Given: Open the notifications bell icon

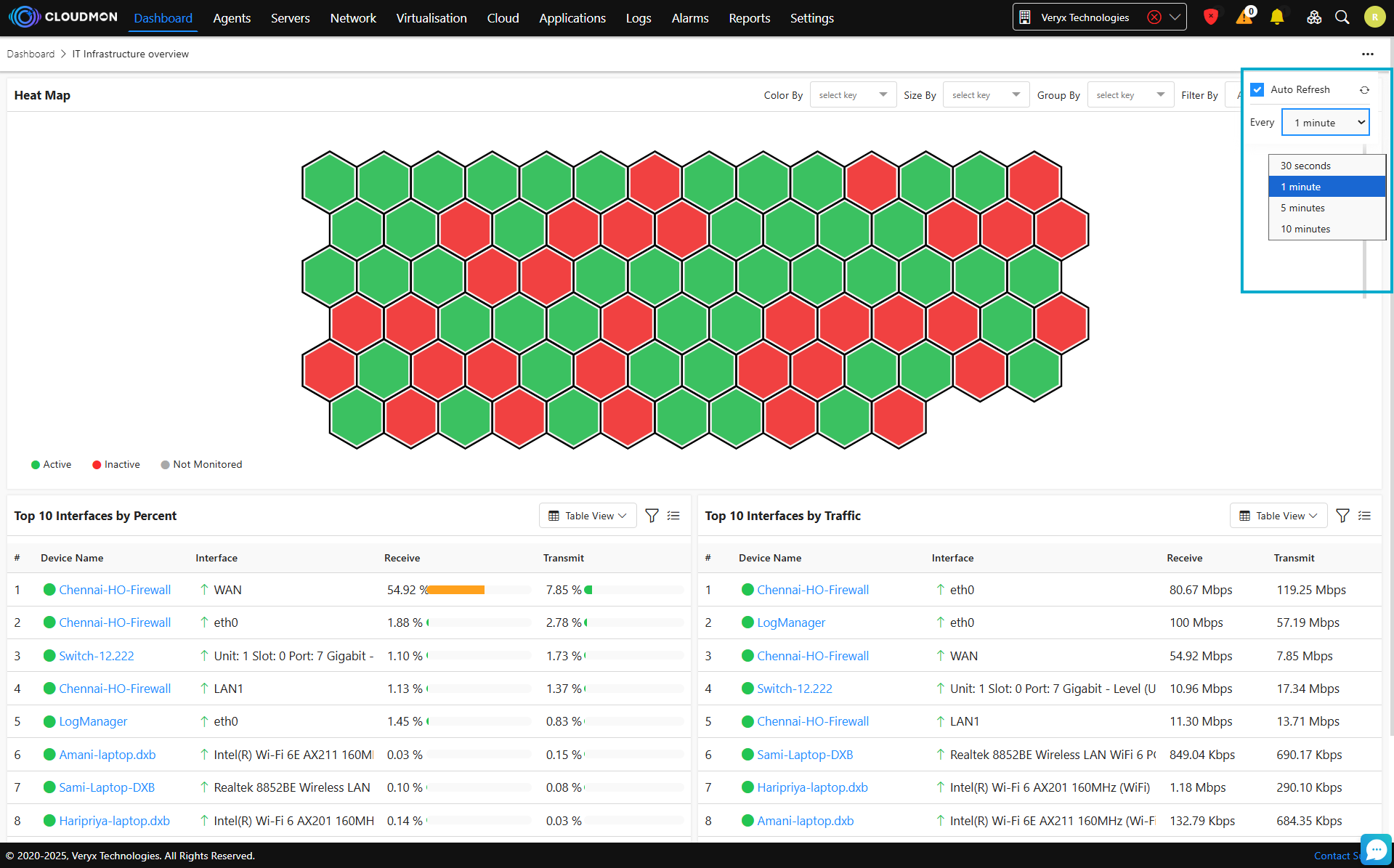Looking at the screenshot, I should pos(1277,17).
